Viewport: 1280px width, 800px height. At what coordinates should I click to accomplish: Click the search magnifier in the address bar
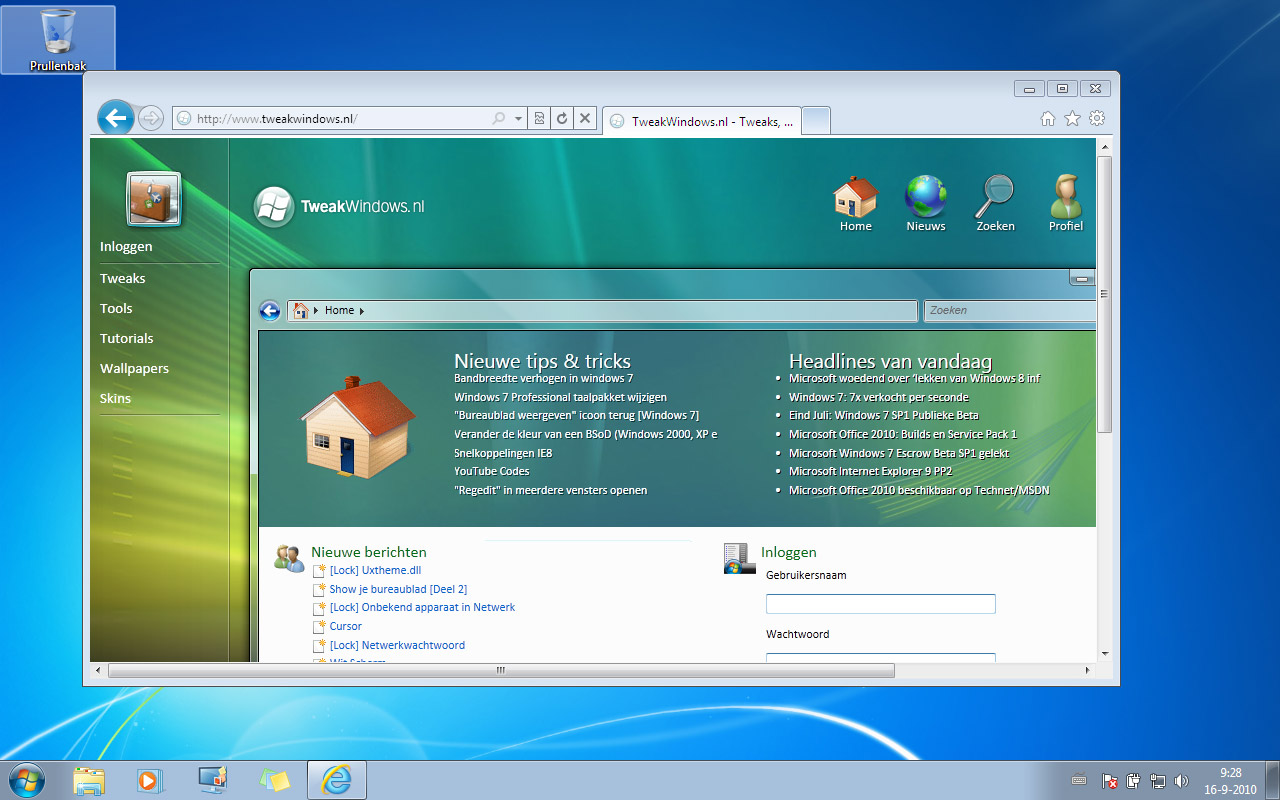tap(499, 119)
